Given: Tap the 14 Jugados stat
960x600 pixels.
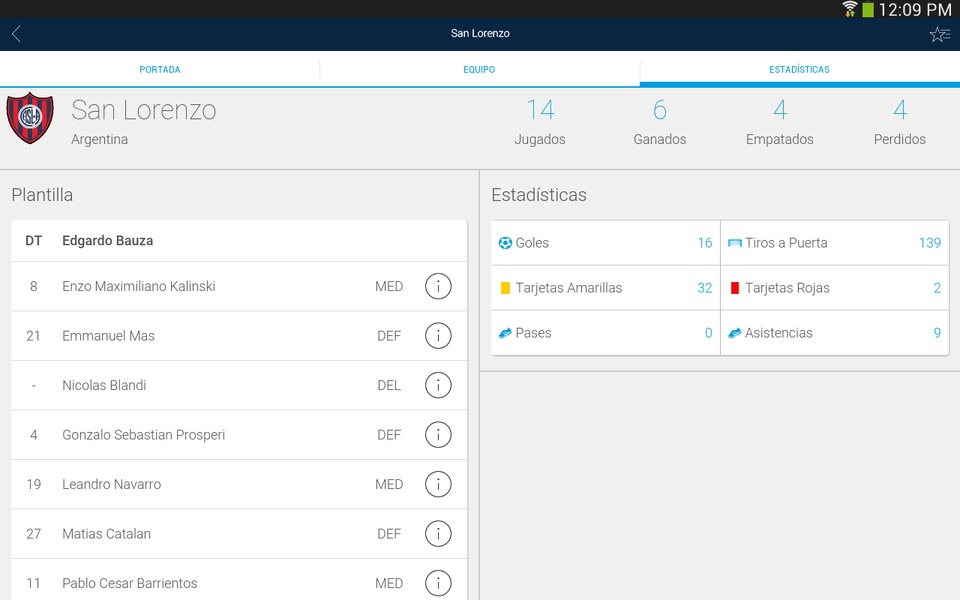Looking at the screenshot, I should (x=540, y=122).
